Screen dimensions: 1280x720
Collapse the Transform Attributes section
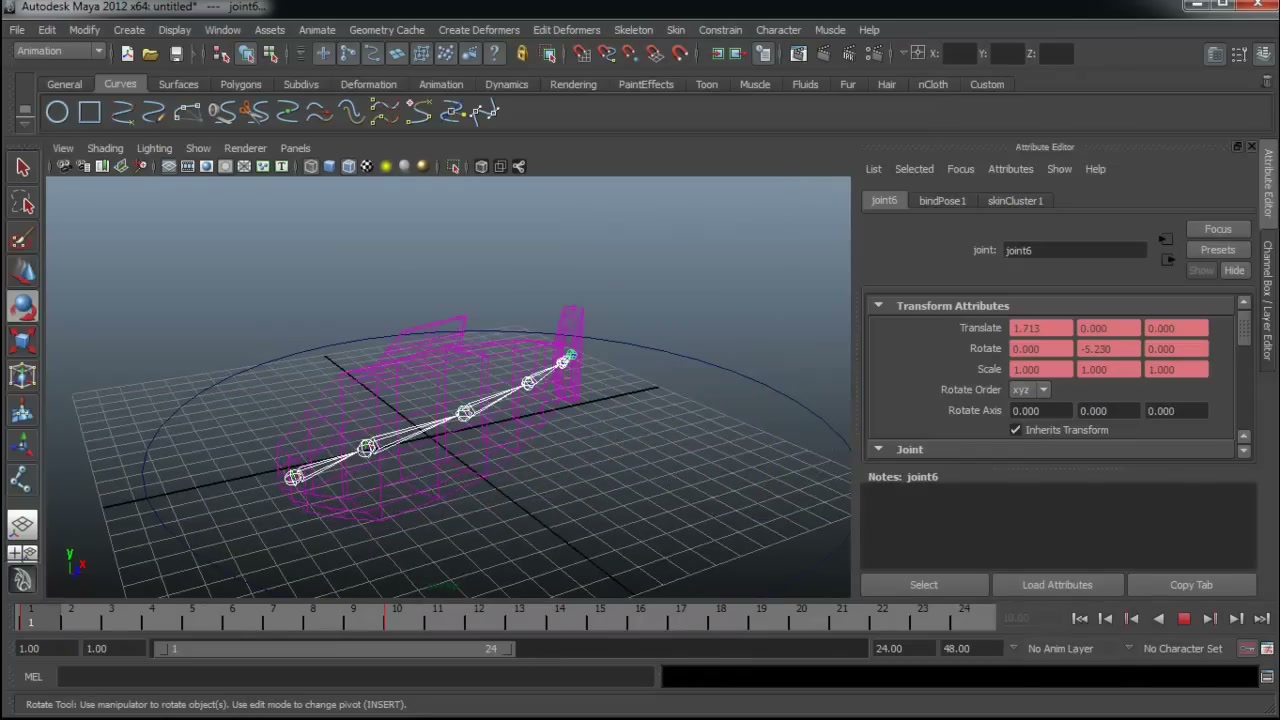pos(878,306)
